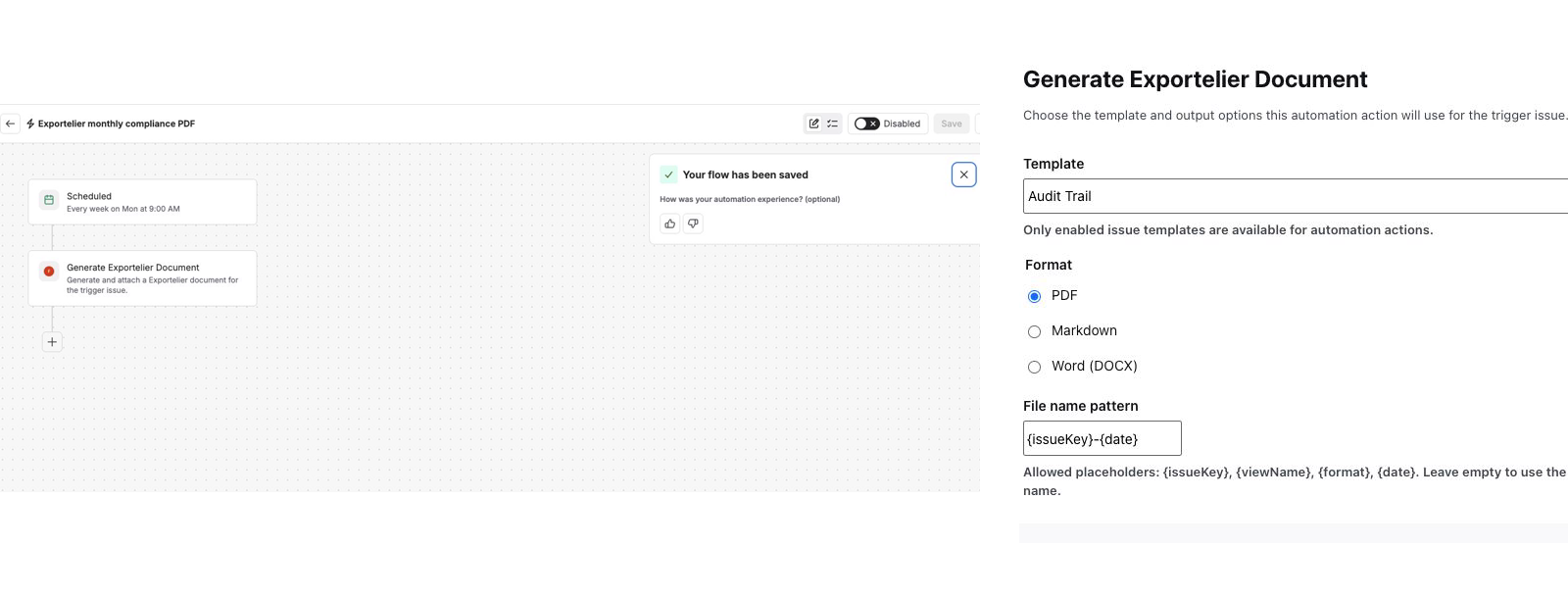The width and height of the screenshot is (1568, 598).
Task: Give thumbs up feedback
Action: pyautogui.click(x=670, y=224)
